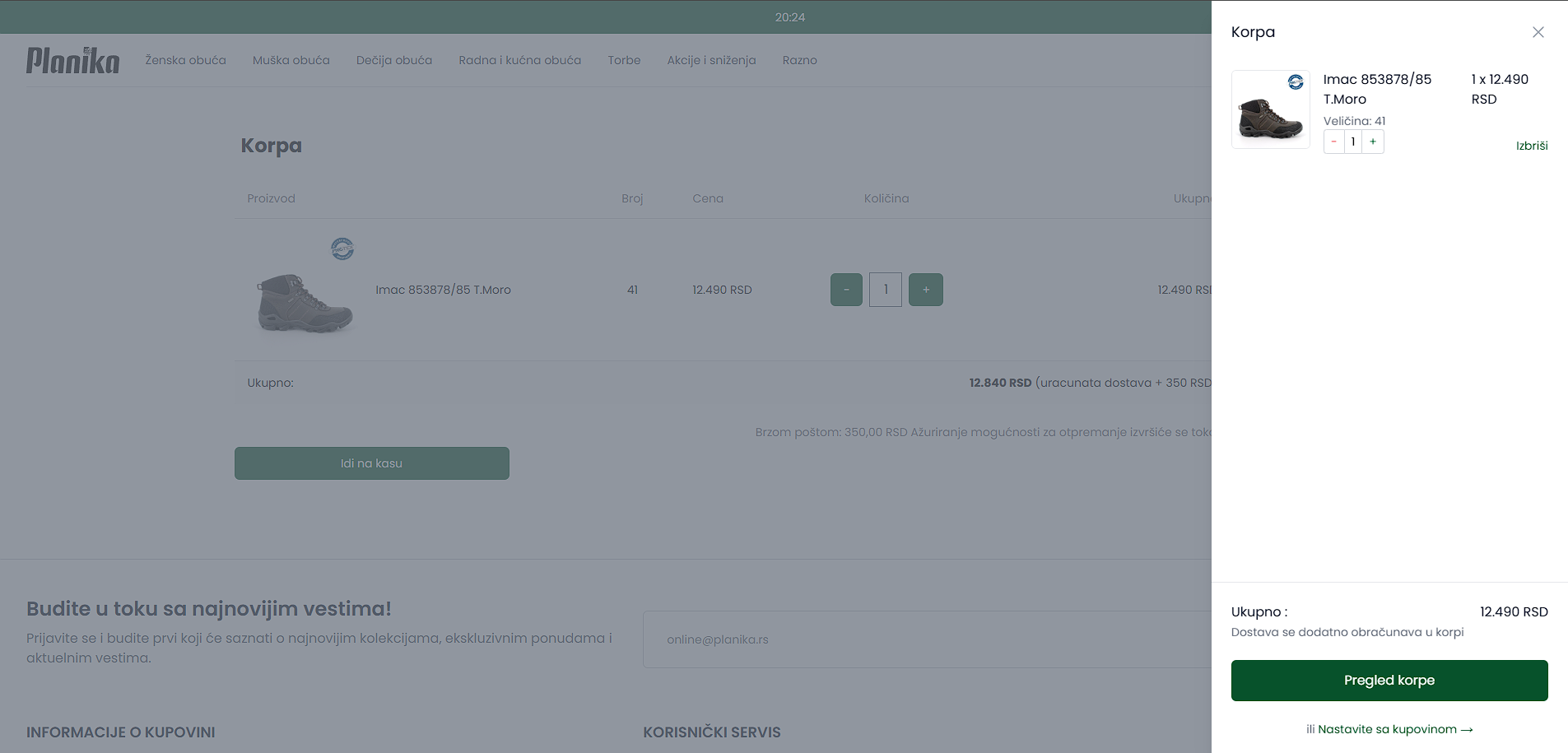Screen dimensions: 1568x753
Task: Follow the Nastavite sa kupovinom link
Action: click(x=1394, y=729)
